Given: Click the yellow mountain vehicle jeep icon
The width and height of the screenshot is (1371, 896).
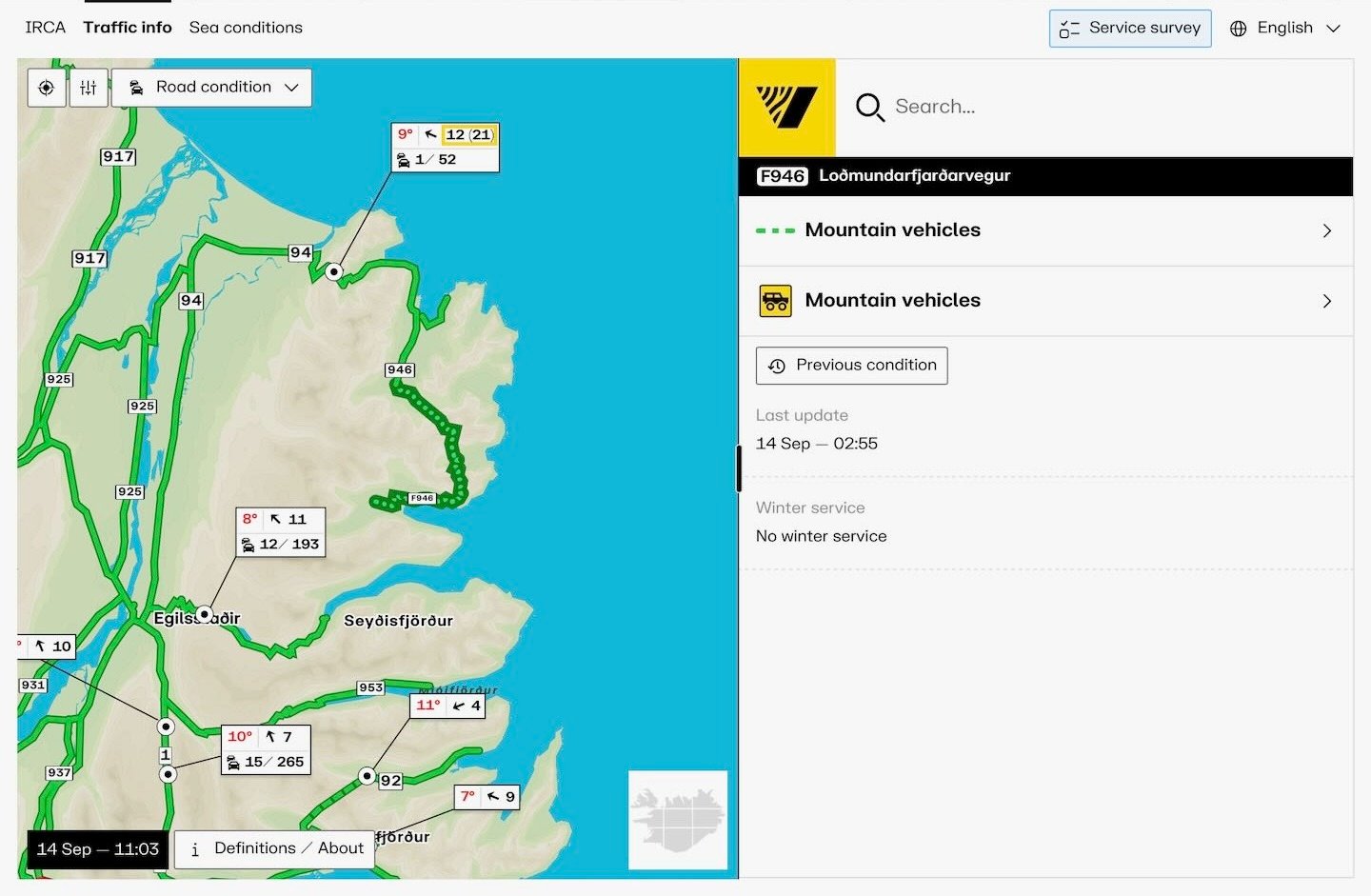Looking at the screenshot, I should [x=775, y=301].
